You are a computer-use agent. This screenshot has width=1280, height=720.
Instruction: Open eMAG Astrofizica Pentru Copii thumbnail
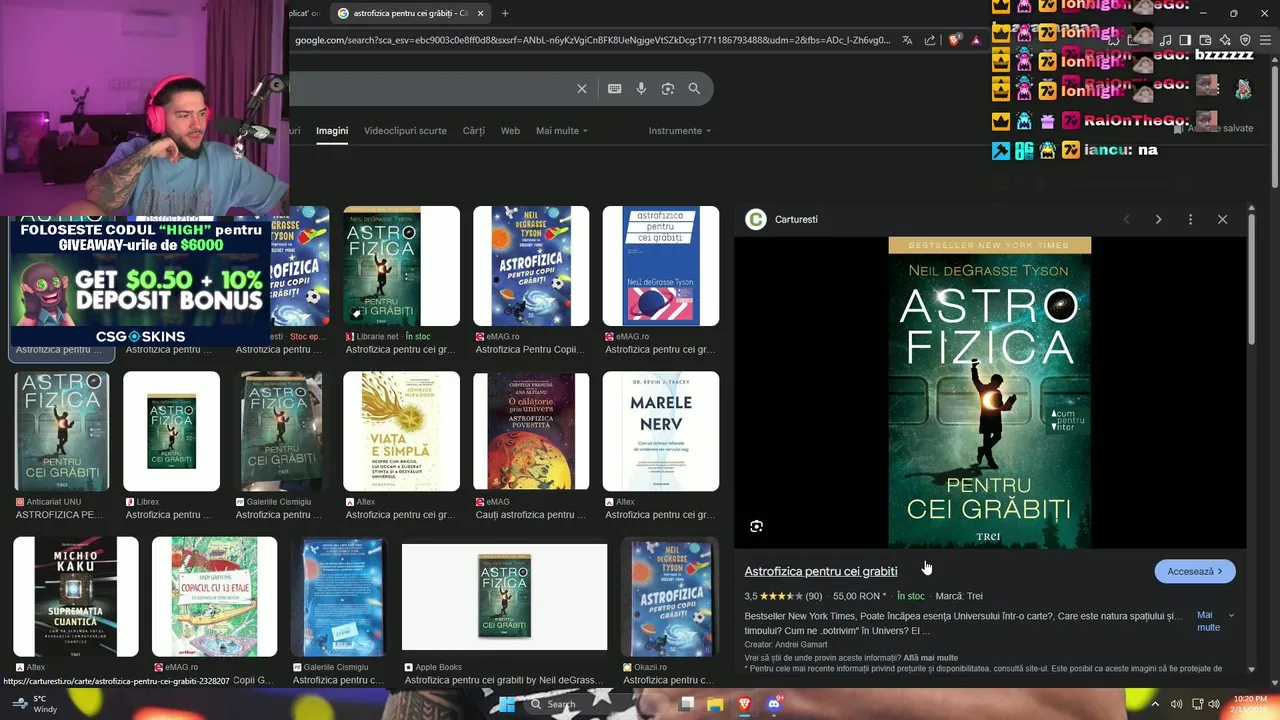531,266
